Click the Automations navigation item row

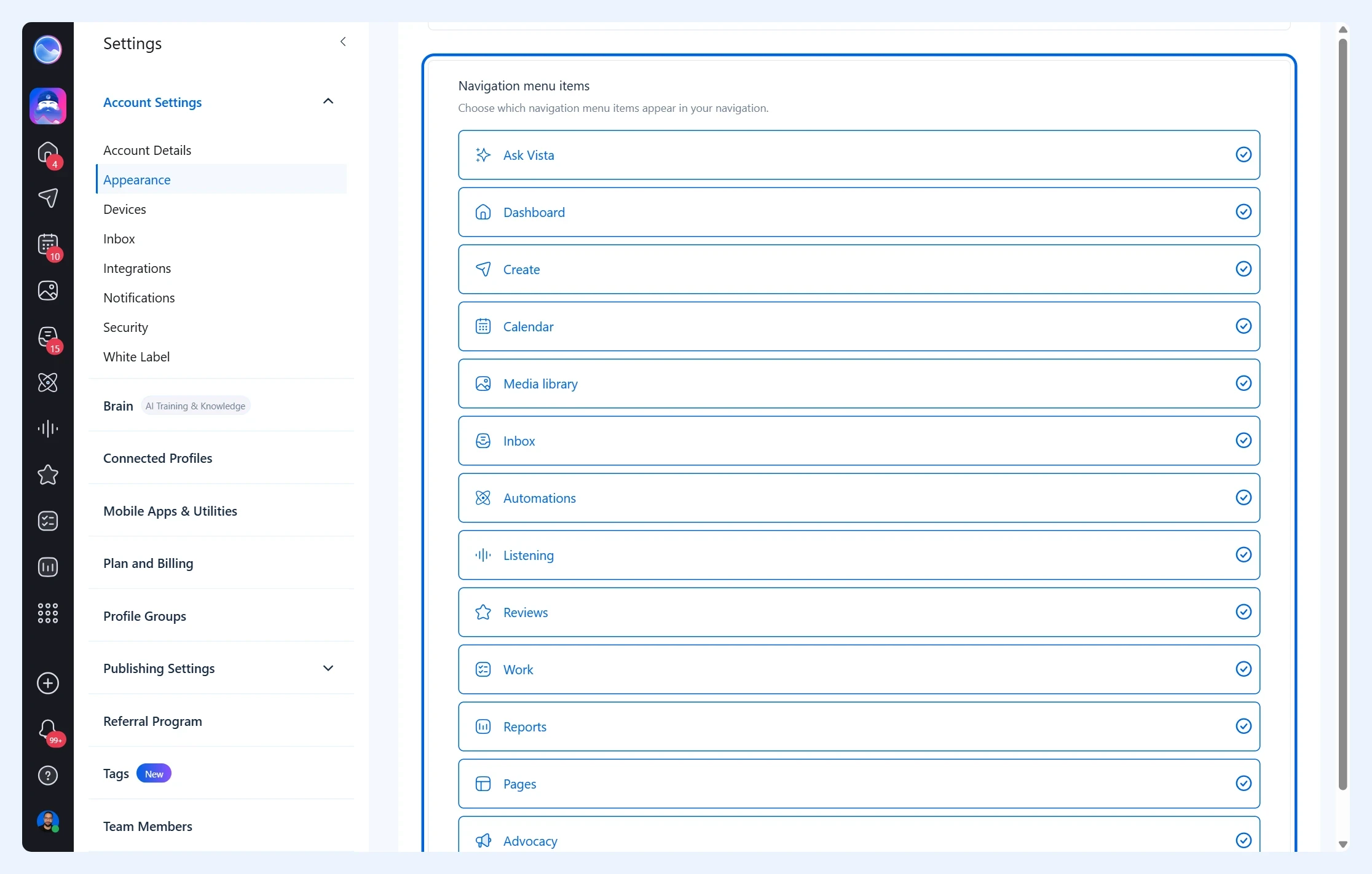(x=859, y=498)
